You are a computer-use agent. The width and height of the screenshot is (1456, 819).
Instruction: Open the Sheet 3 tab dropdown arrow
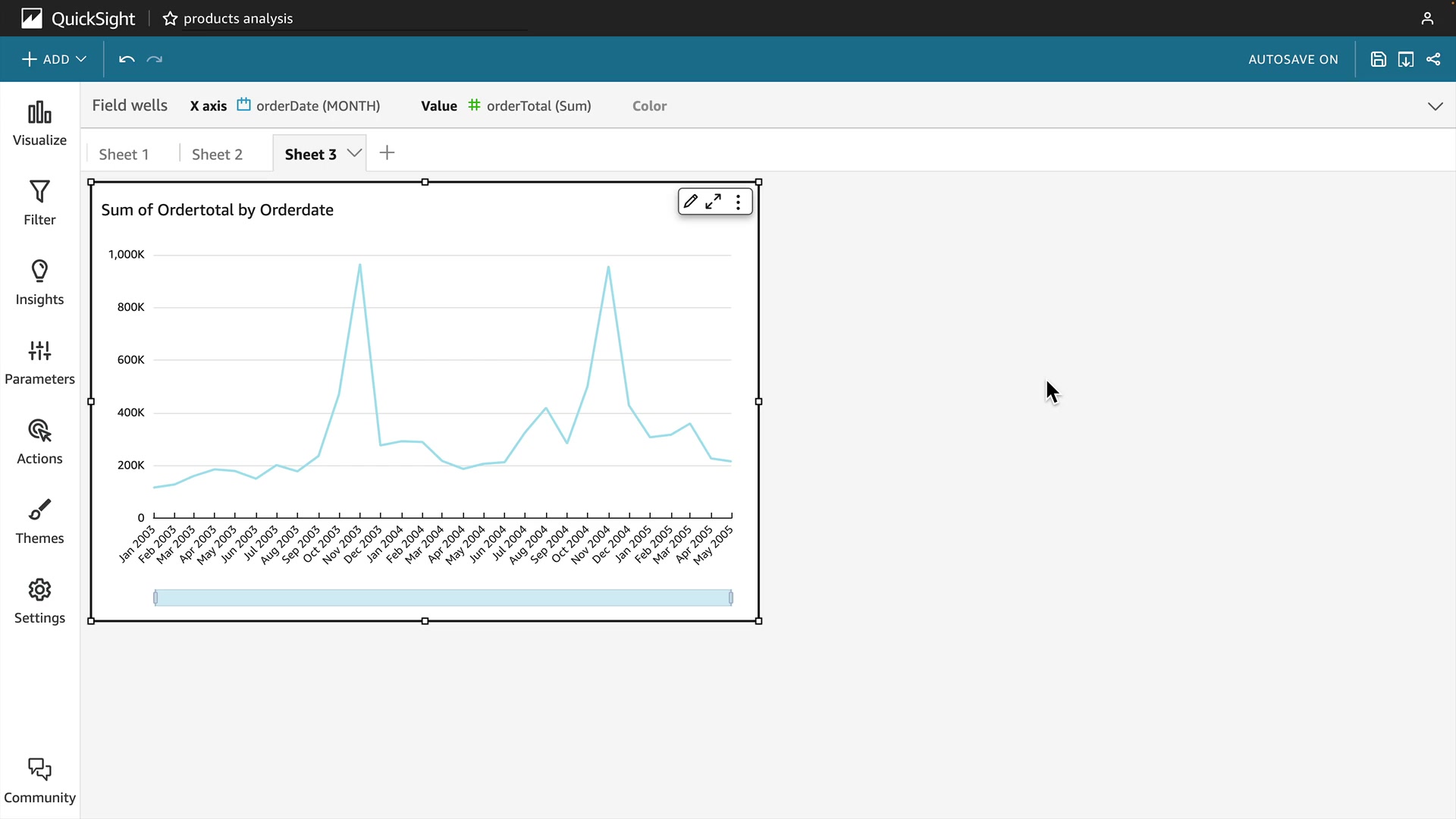pyautogui.click(x=354, y=153)
